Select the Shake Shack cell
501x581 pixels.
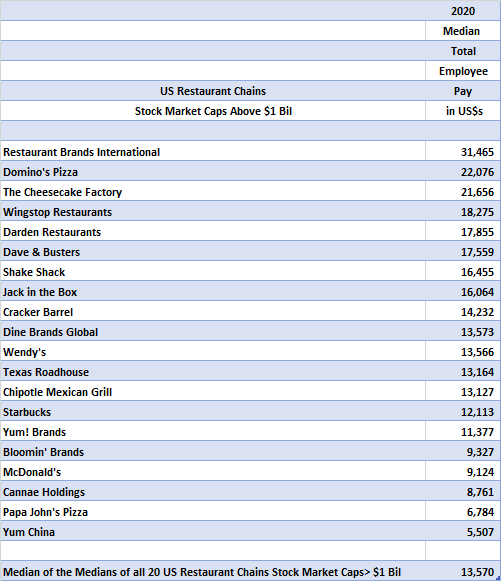213,272
